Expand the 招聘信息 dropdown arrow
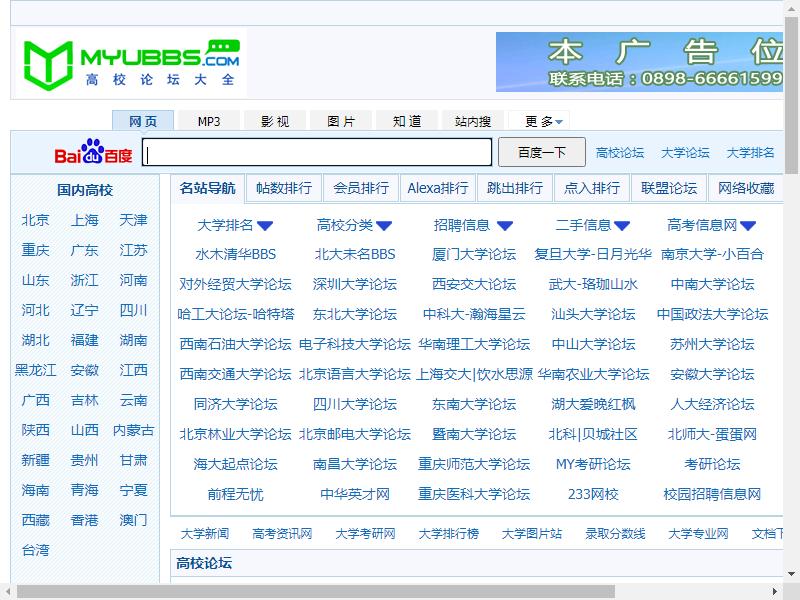 [x=505, y=226]
